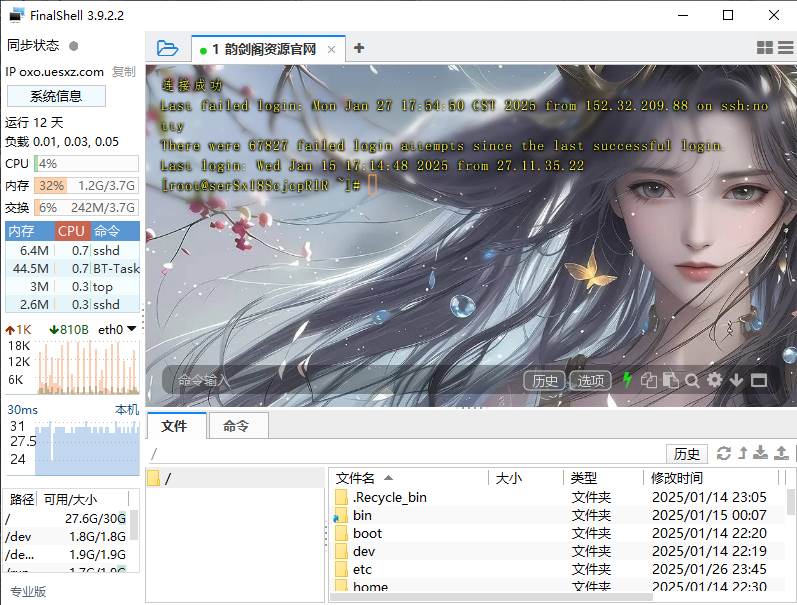The width and height of the screenshot is (797, 605).
Task: Go up to the parent directory icon
Action: click(x=743, y=453)
